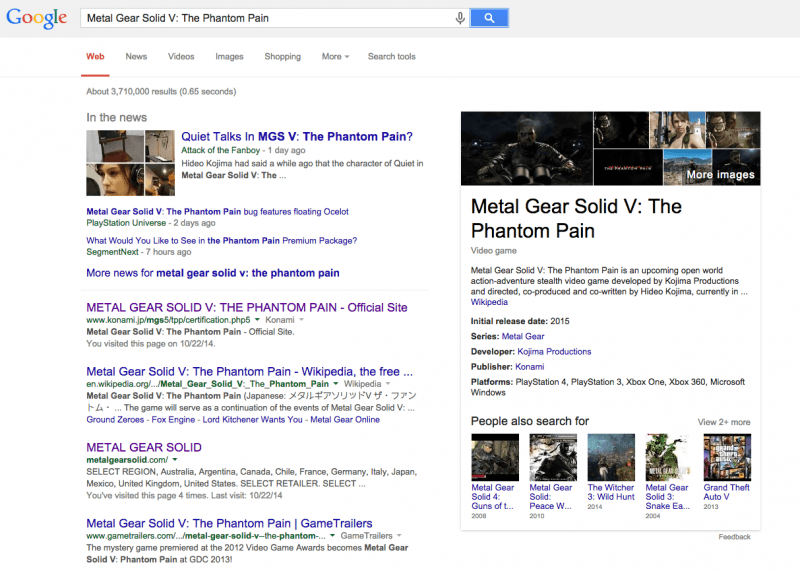Open Wikipedia link in knowledge panel description
Viewport: 800px width, 573px height.
pos(489,302)
